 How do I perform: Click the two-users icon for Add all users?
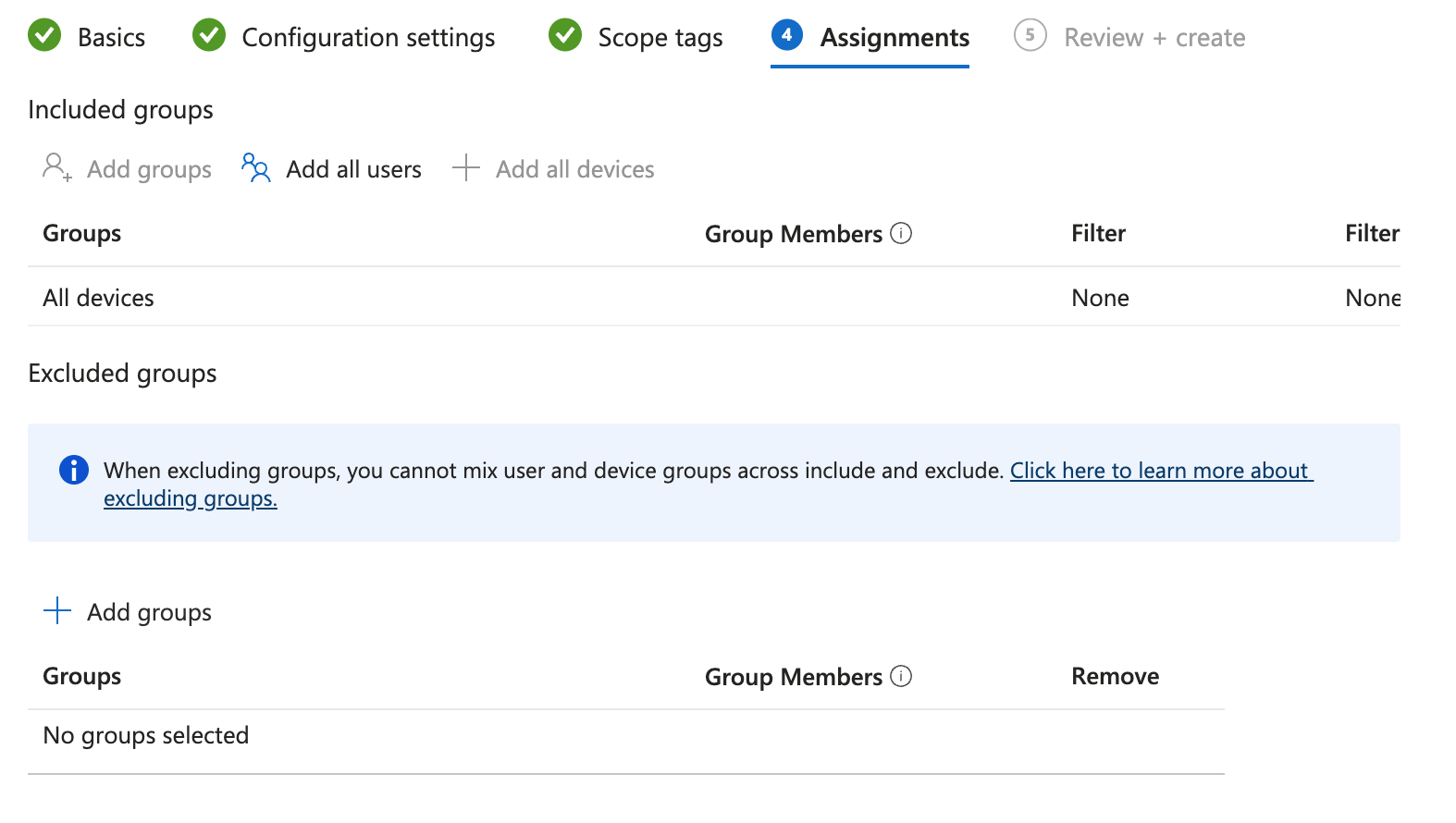pos(255,167)
